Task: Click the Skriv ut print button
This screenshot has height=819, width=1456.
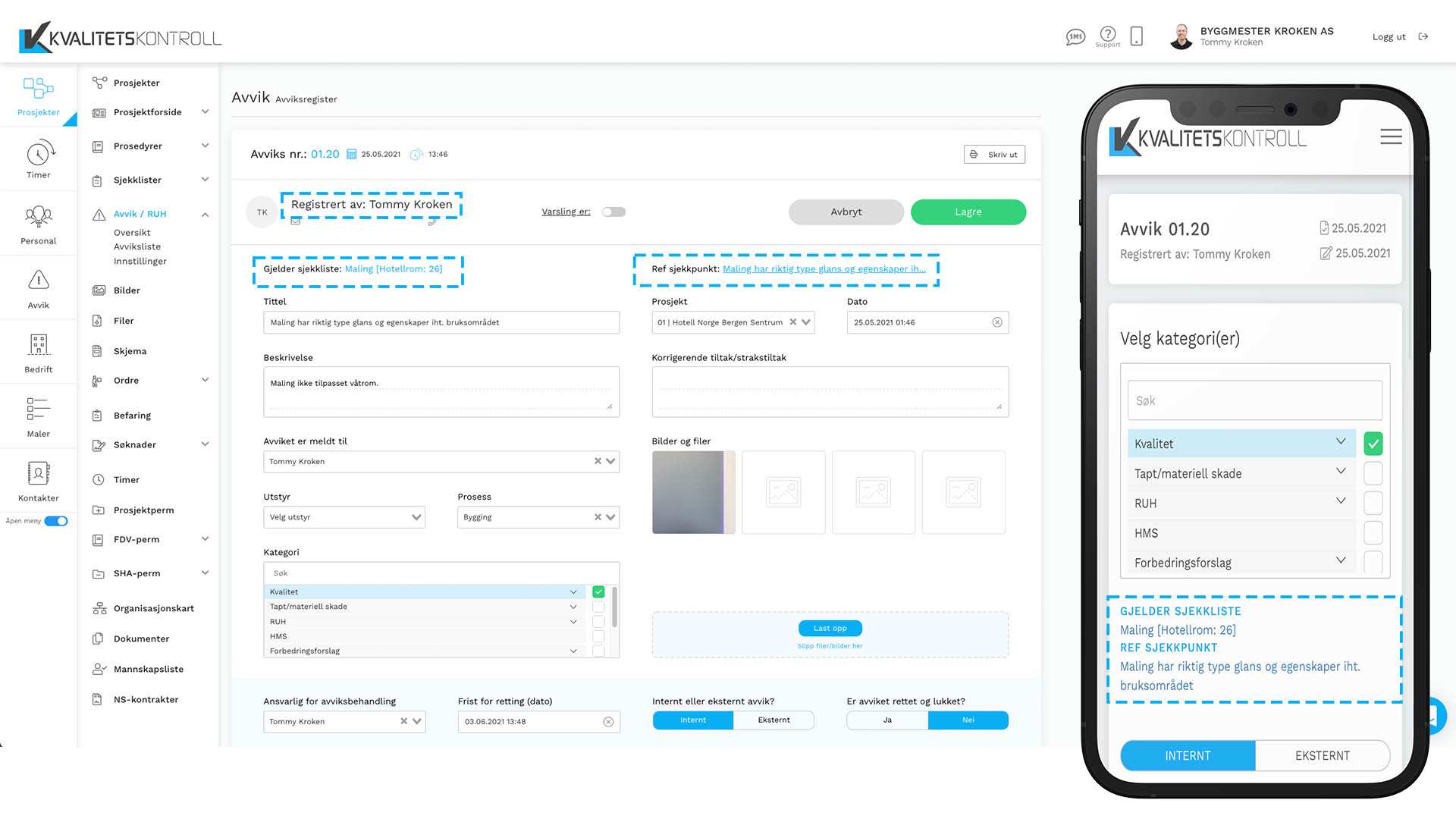Action: point(994,155)
